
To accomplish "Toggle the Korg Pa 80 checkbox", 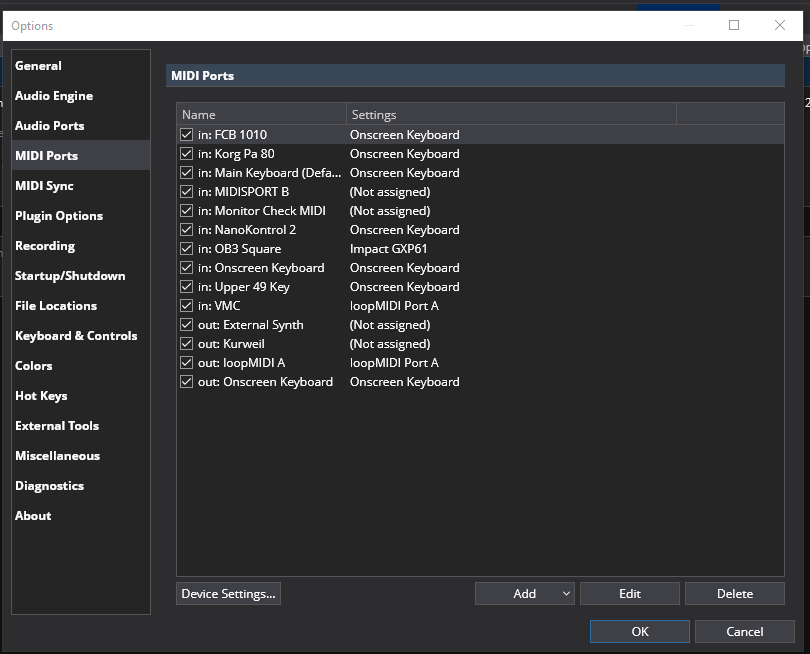I will click(x=186, y=154).
